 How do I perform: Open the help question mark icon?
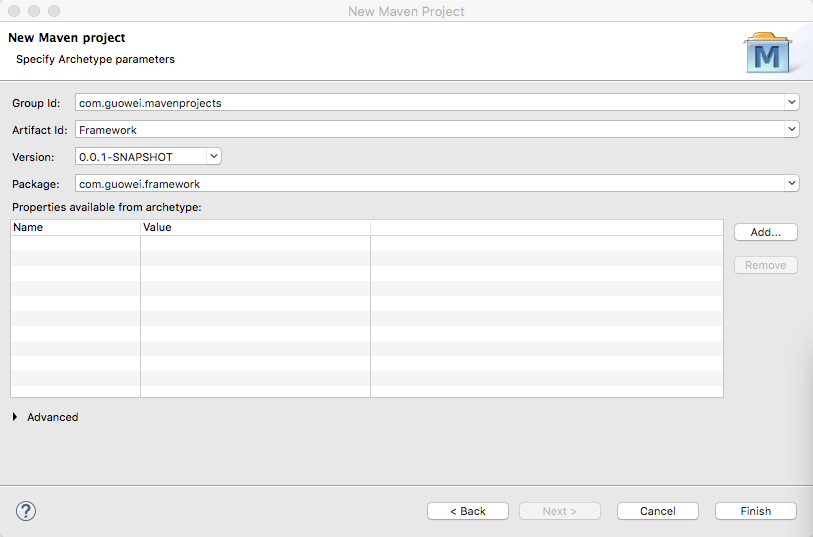(25, 511)
